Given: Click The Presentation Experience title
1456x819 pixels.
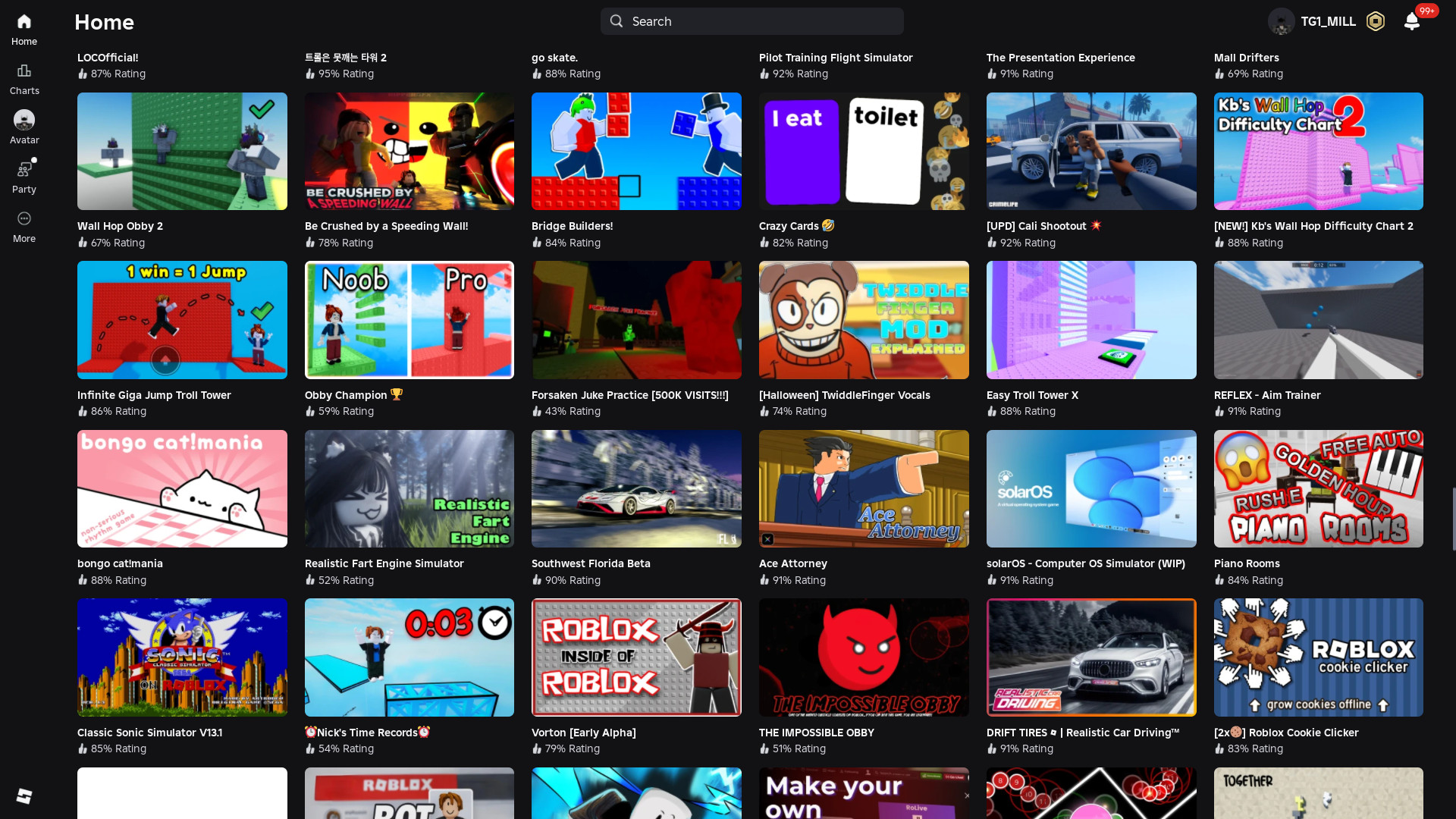Looking at the screenshot, I should [1061, 58].
